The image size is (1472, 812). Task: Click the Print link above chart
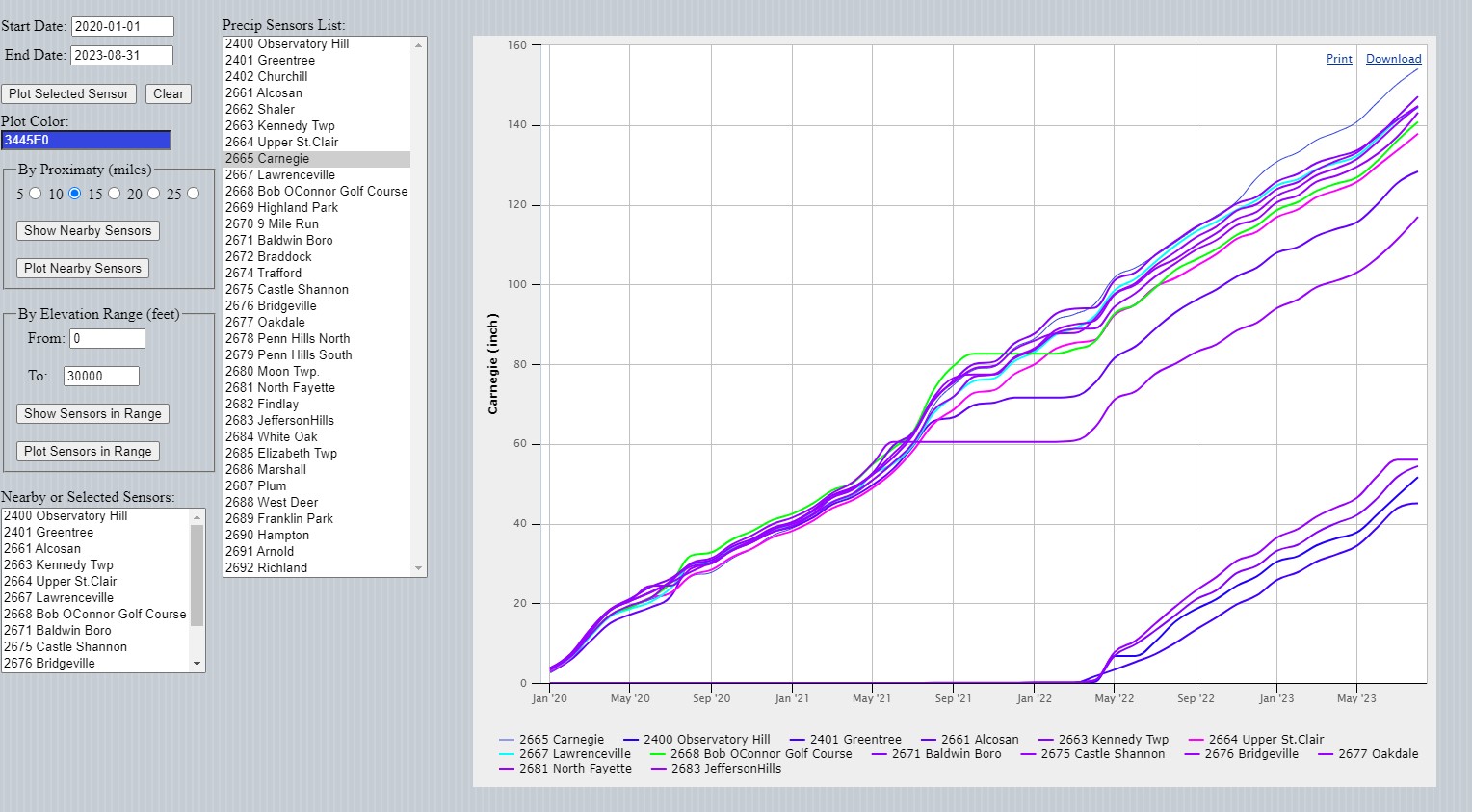pos(1339,59)
